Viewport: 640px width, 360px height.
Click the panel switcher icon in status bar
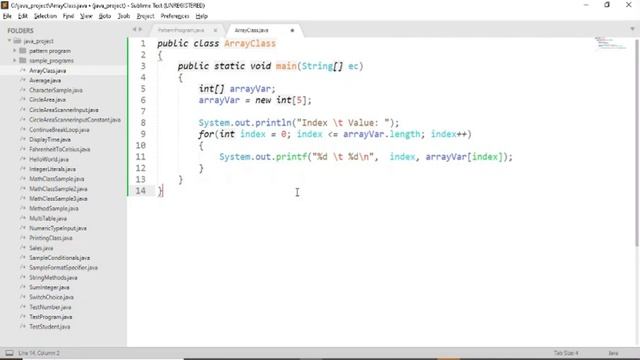pyautogui.click(x=9, y=353)
